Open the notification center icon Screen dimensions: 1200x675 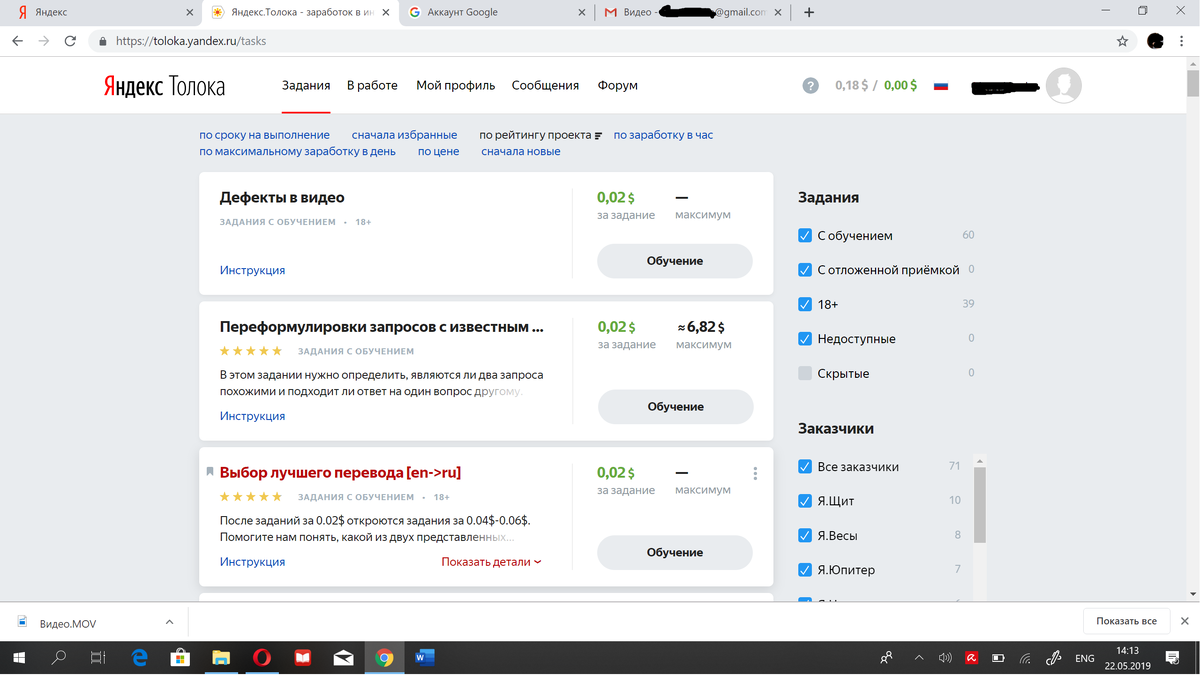pyautogui.click(x=1173, y=657)
